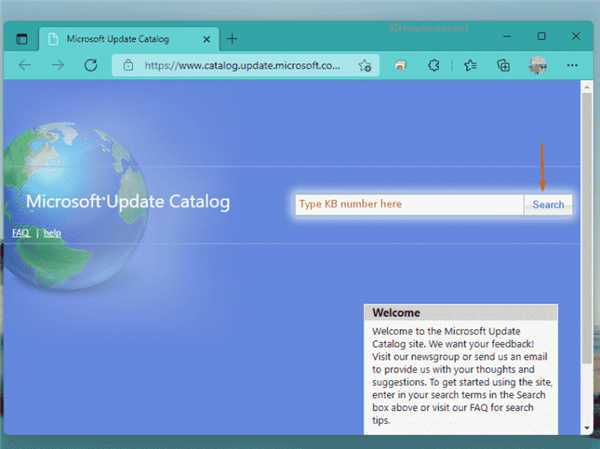
Task: Open the FAQ link
Action: pyautogui.click(x=21, y=233)
